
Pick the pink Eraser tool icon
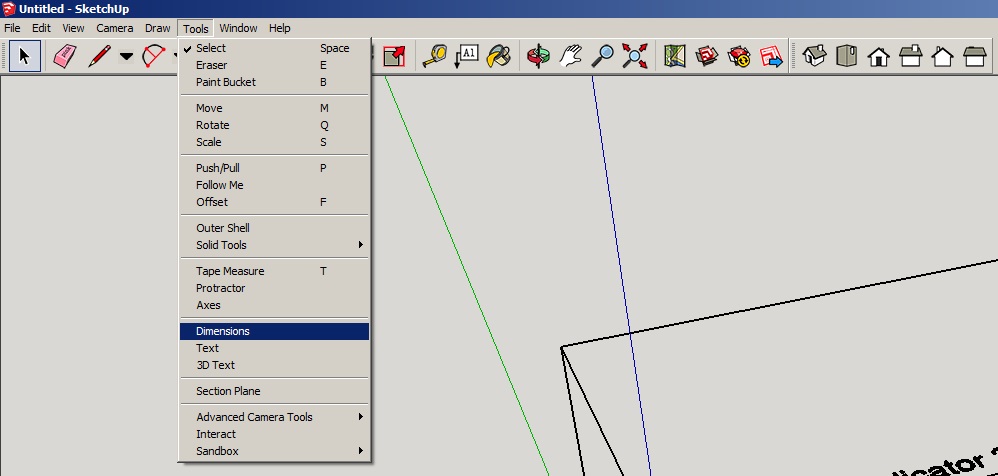64,56
